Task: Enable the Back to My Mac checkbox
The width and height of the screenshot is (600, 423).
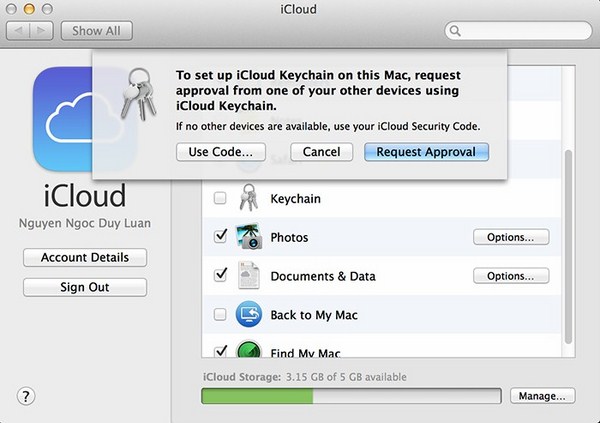Action: pyautogui.click(x=220, y=315)
